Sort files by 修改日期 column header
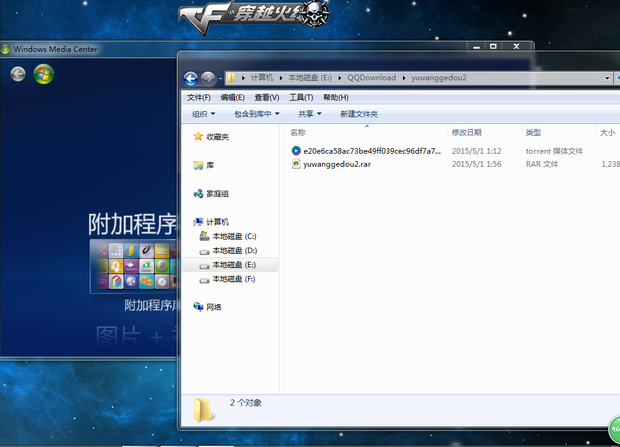 pos(467,133)
